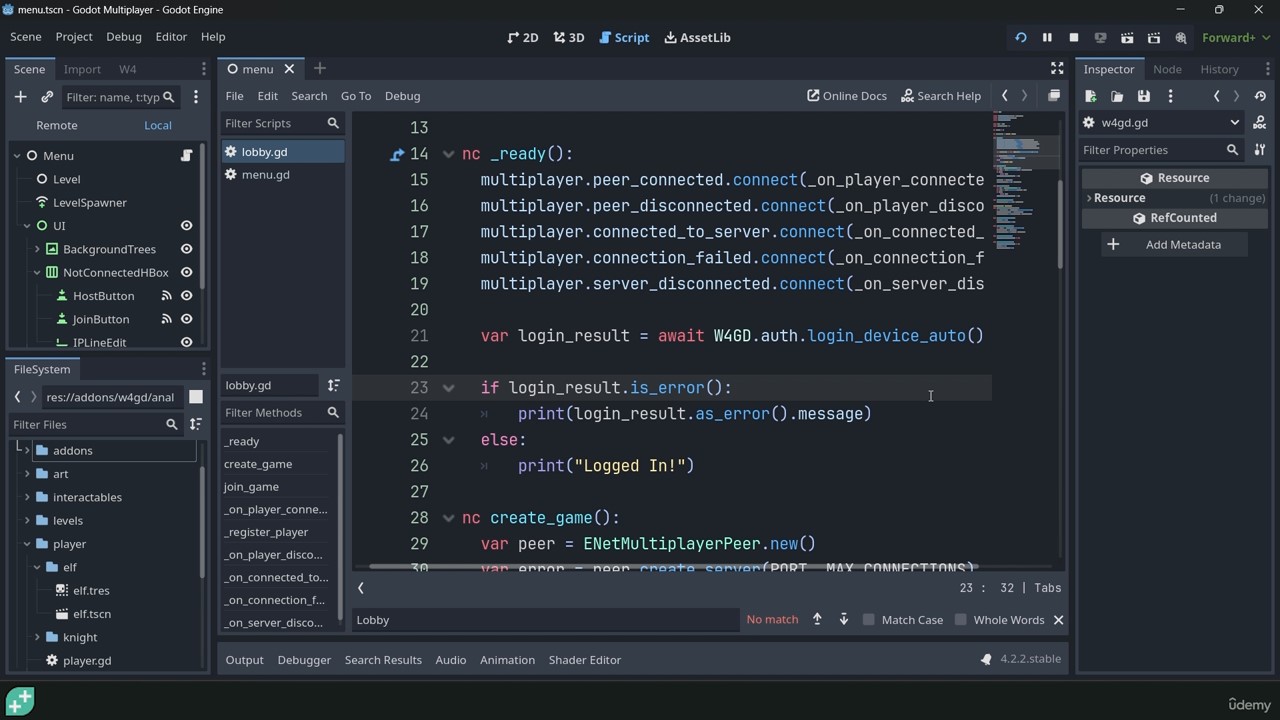
Task: Open the Debugger bottom panel
Action: point(304,660)
